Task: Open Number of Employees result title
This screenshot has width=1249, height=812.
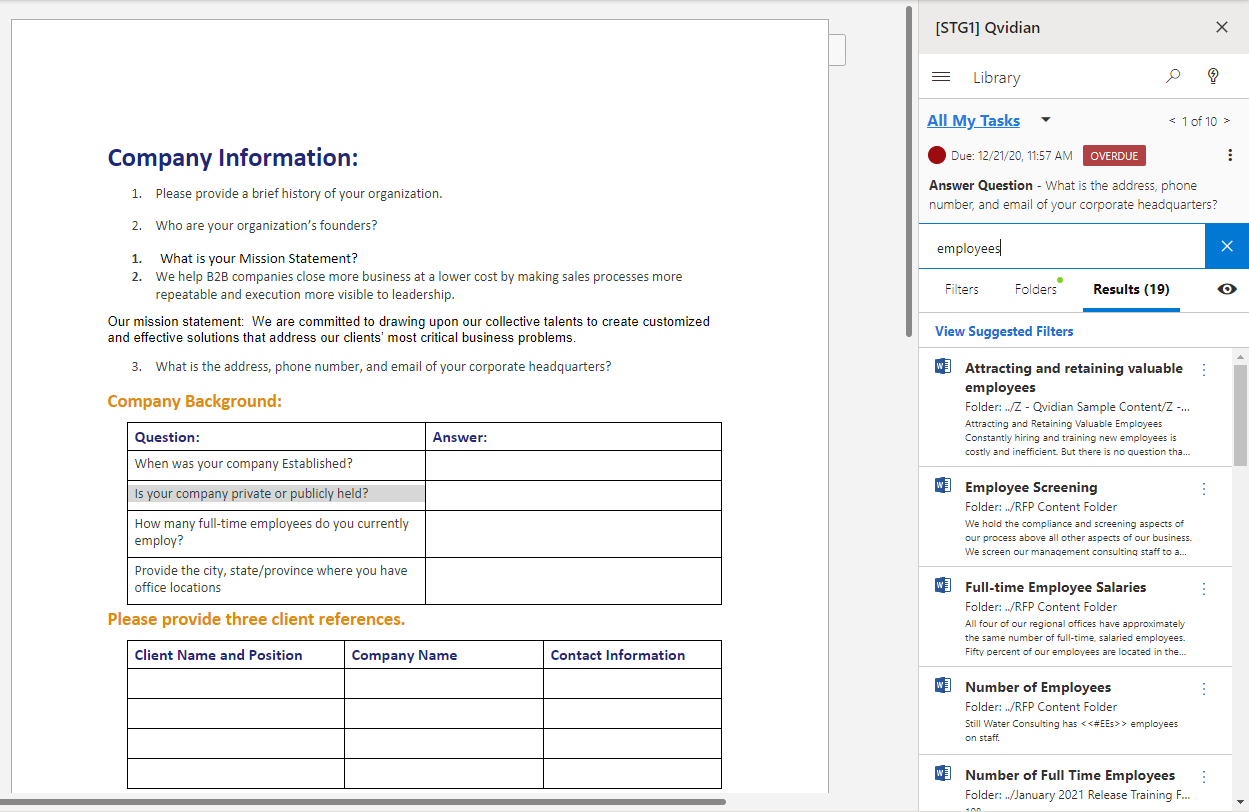Action: pos(1038,687)
